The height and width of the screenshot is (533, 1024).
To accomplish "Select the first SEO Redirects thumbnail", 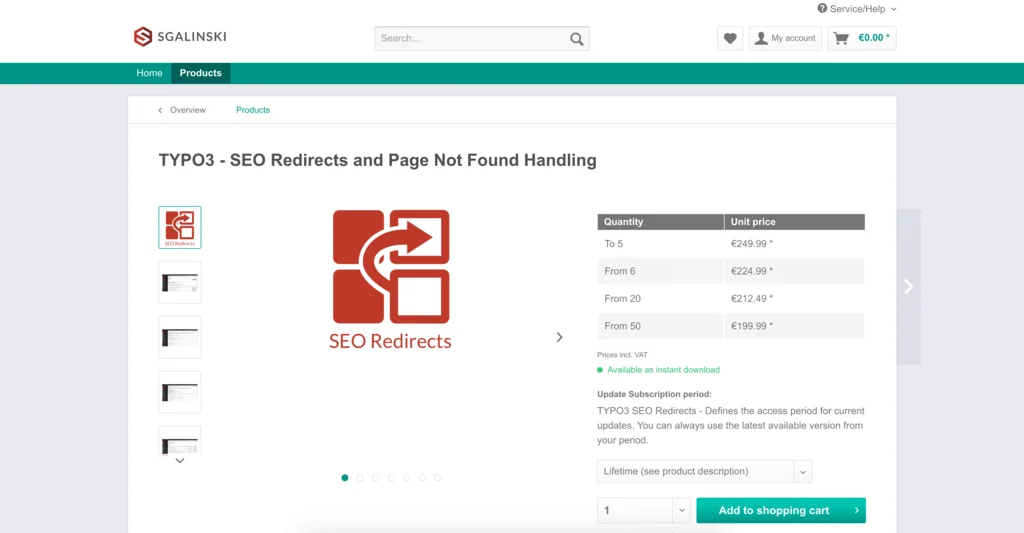I will tap(180, 227).
